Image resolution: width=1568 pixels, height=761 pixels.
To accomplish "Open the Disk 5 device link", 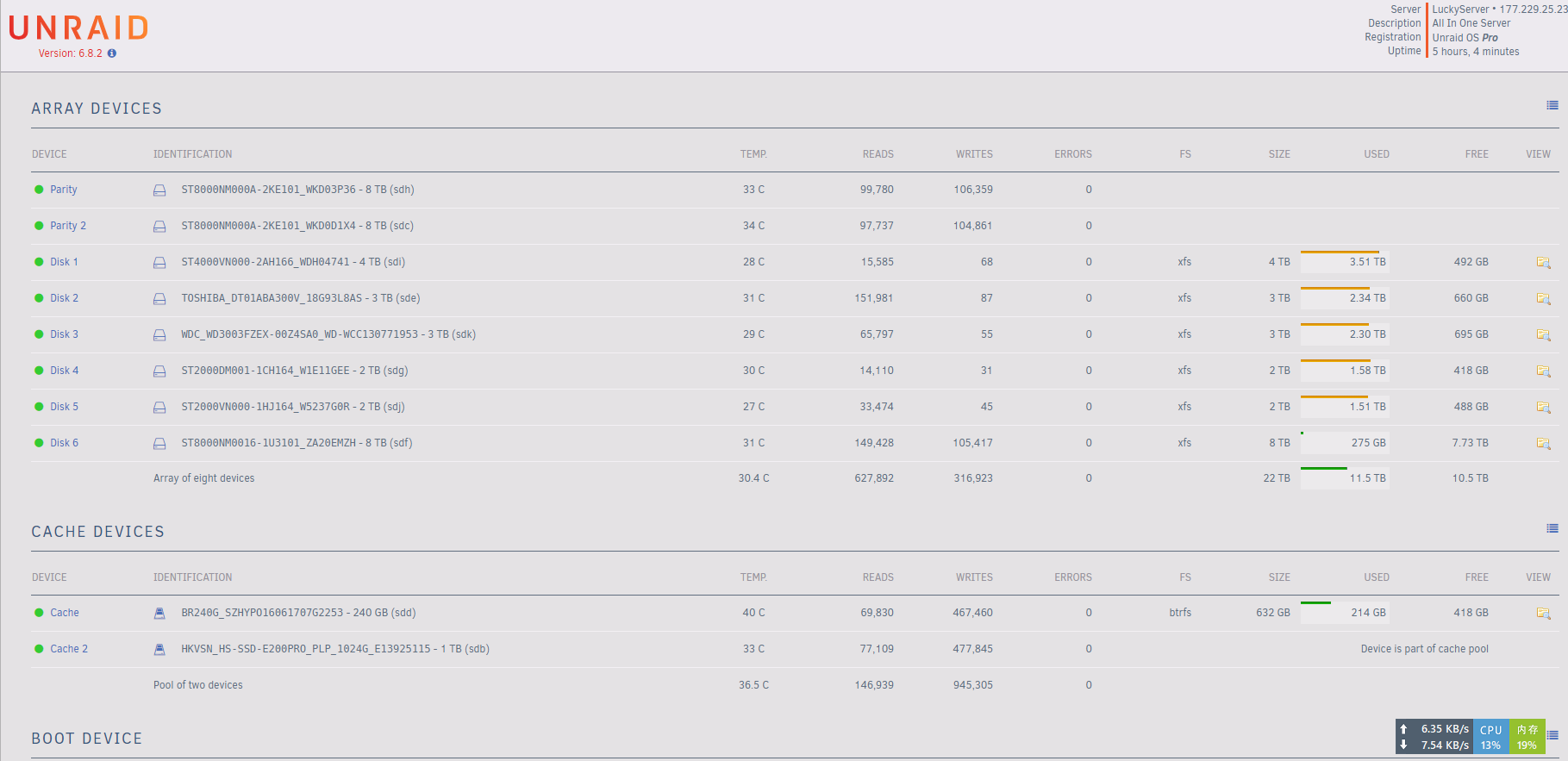I will [x=64, y=407].
